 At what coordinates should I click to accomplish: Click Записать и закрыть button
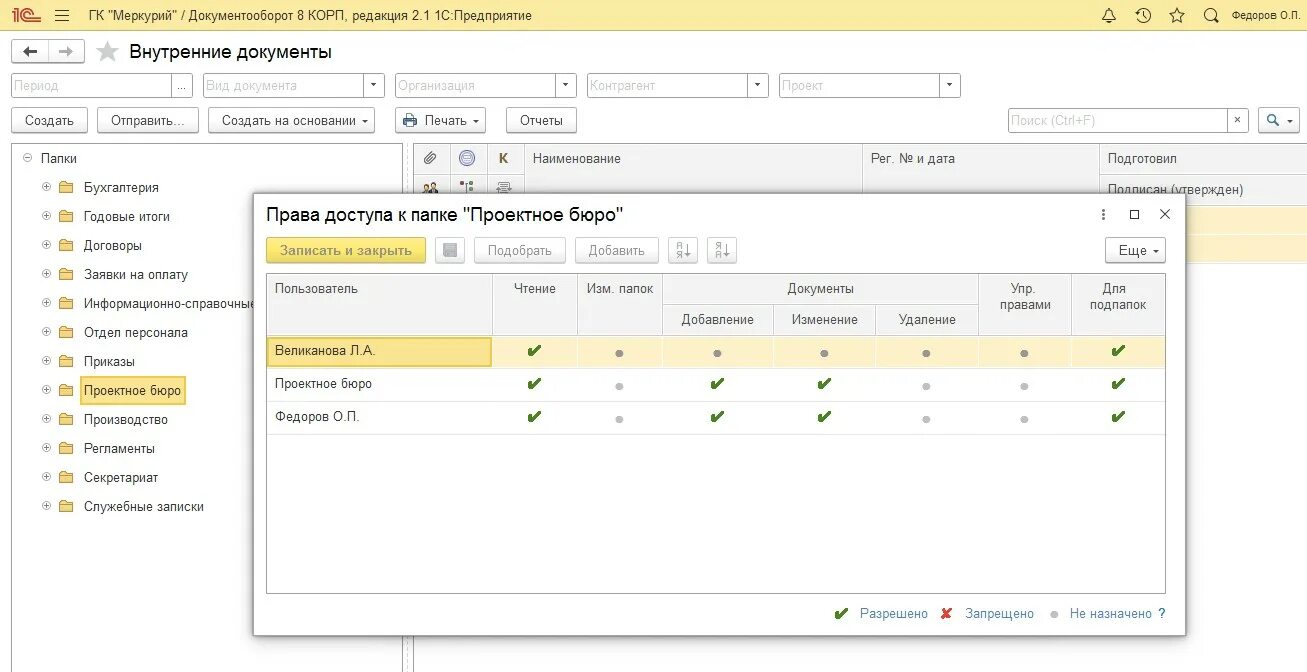pos(346,250)
